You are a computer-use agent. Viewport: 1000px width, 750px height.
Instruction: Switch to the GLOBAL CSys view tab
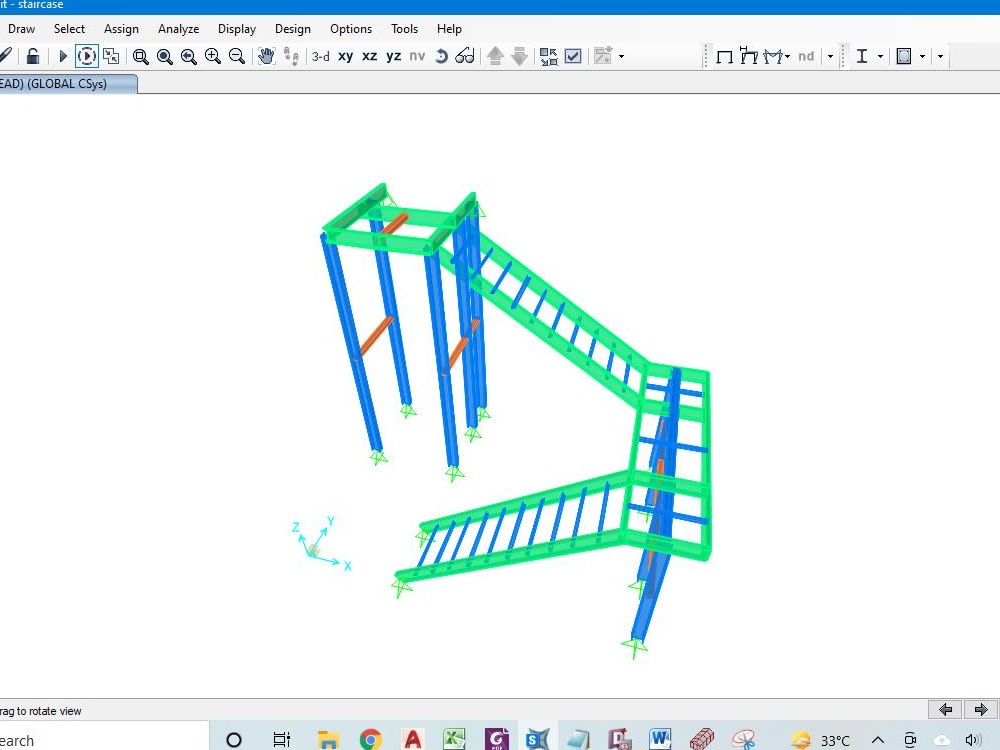(x=65, y=84)
